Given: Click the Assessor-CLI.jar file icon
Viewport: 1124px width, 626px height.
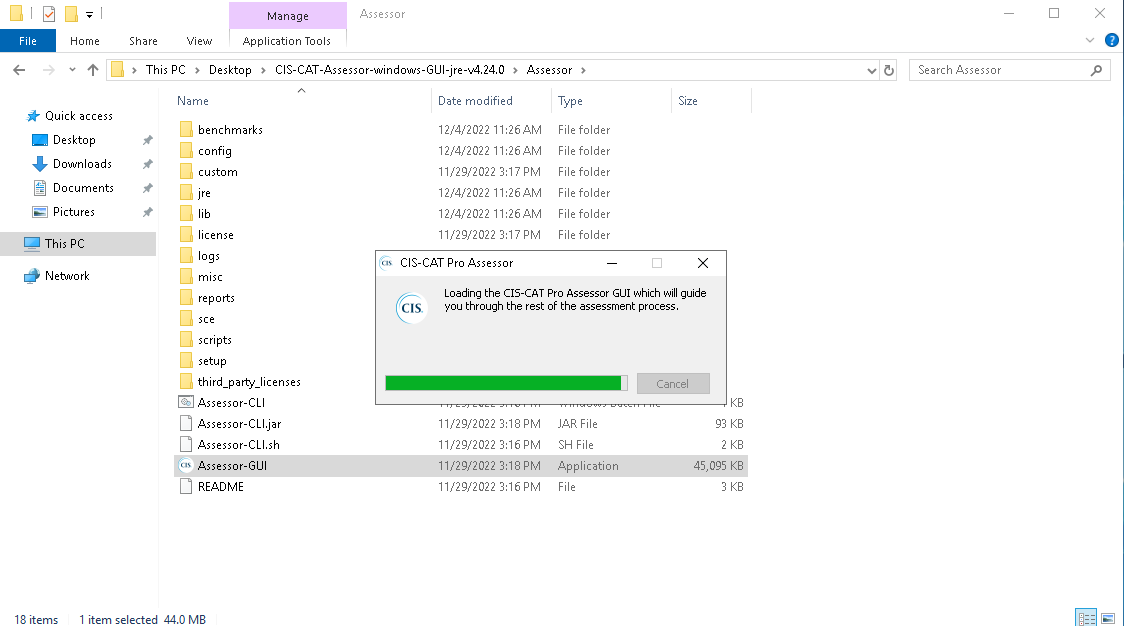Looking at the screenshot, I should tap(186, 424).
